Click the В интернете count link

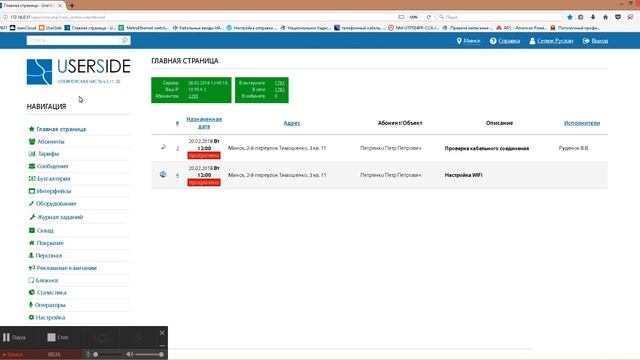click(280, 83)
